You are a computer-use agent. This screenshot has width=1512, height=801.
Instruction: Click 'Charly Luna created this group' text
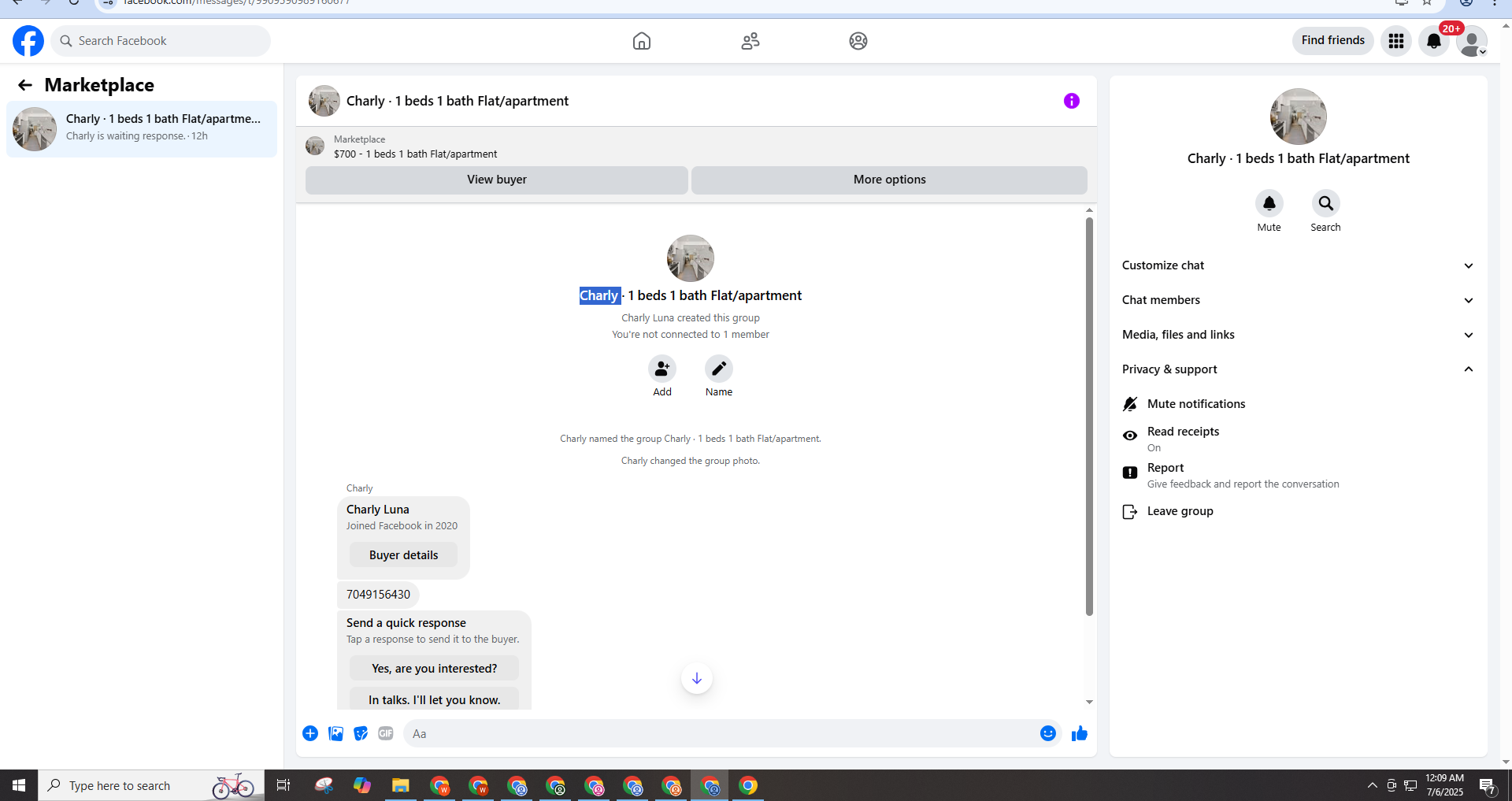coord(691,318)
